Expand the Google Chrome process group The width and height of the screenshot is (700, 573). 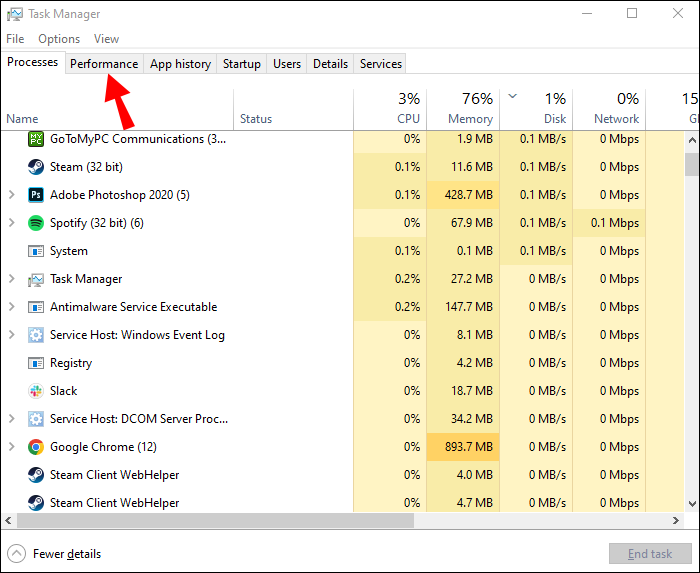click(x=12, y=447)
